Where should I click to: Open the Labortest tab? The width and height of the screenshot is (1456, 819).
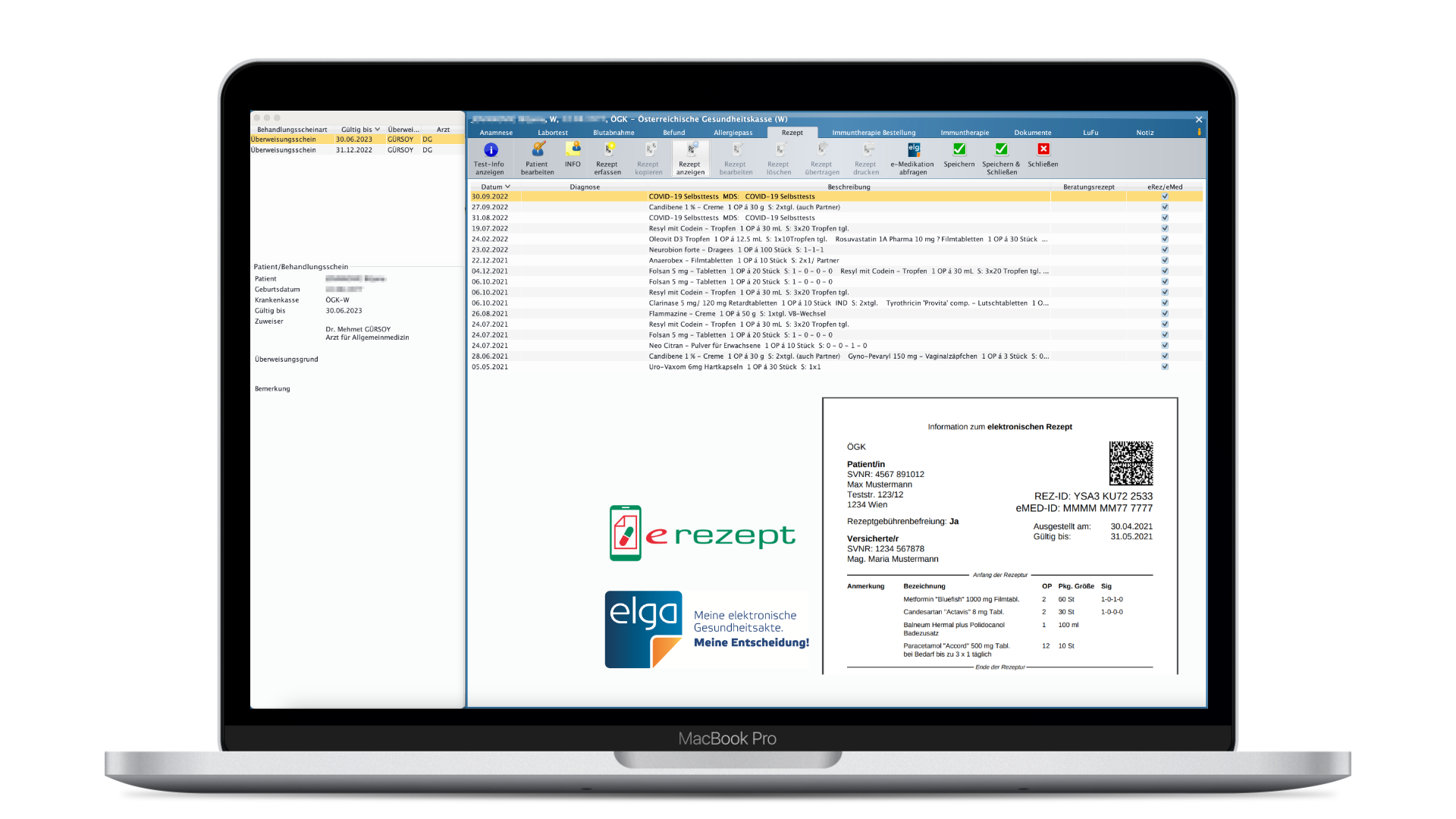click(x=553, y=133)
